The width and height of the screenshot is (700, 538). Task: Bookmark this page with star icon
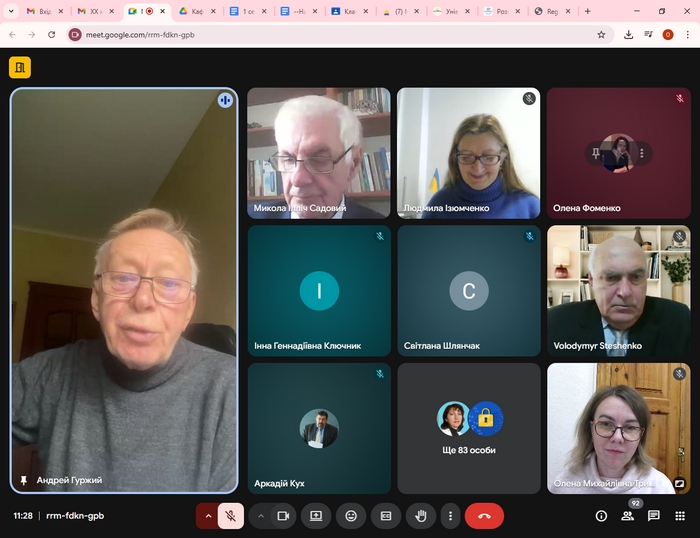tap(601, 34)
